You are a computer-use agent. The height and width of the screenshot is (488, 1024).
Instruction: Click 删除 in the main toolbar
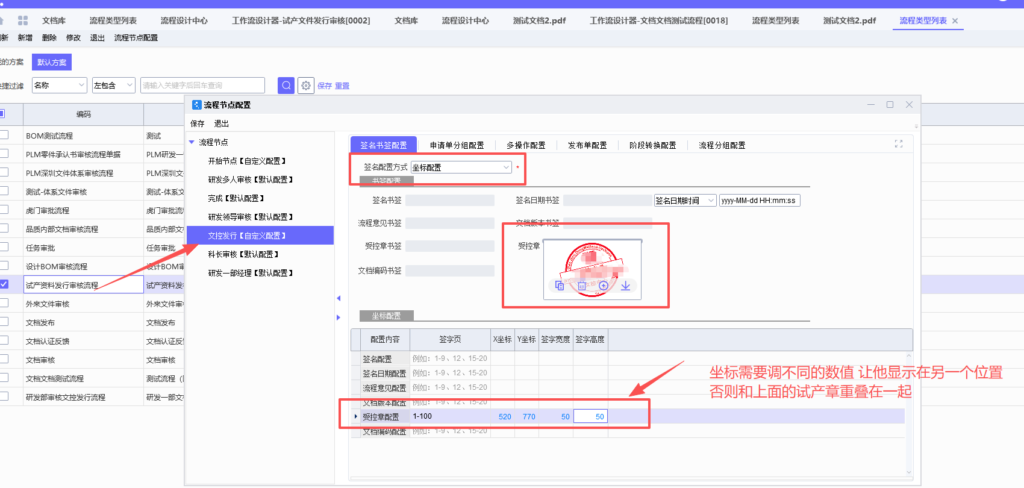click(x=49, y=38)
